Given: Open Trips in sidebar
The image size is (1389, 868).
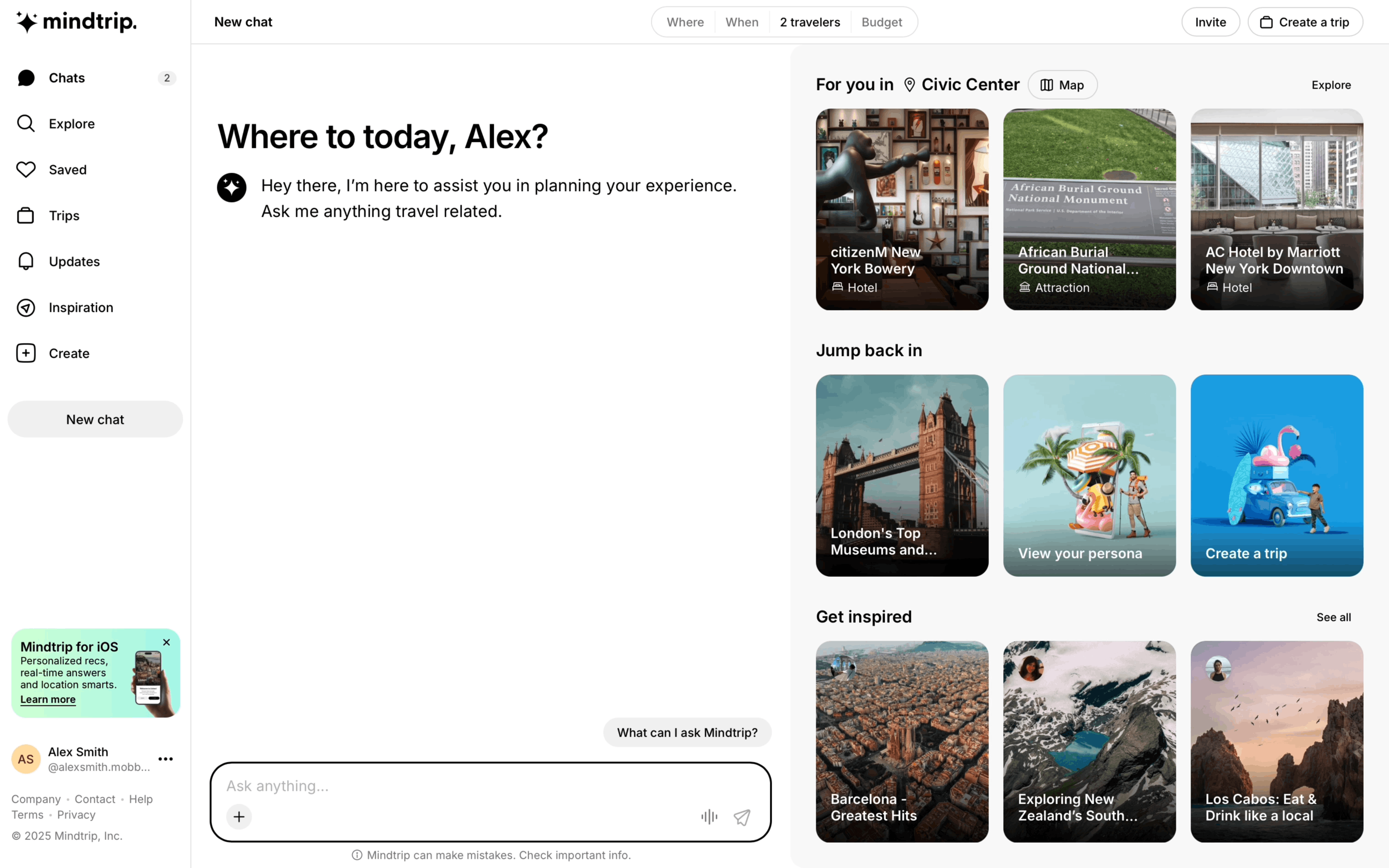Looking at the screenshot, I should tap(64, 216).
